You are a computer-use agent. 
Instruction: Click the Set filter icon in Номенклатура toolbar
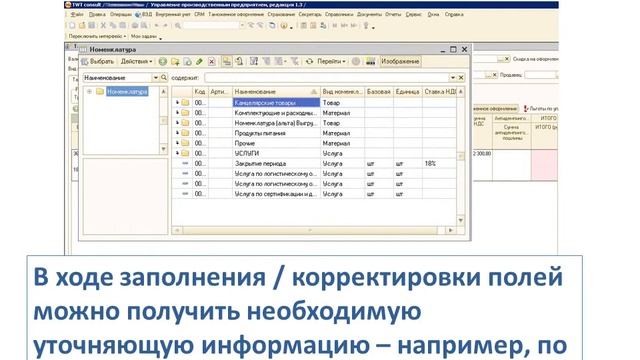point(254,62)
